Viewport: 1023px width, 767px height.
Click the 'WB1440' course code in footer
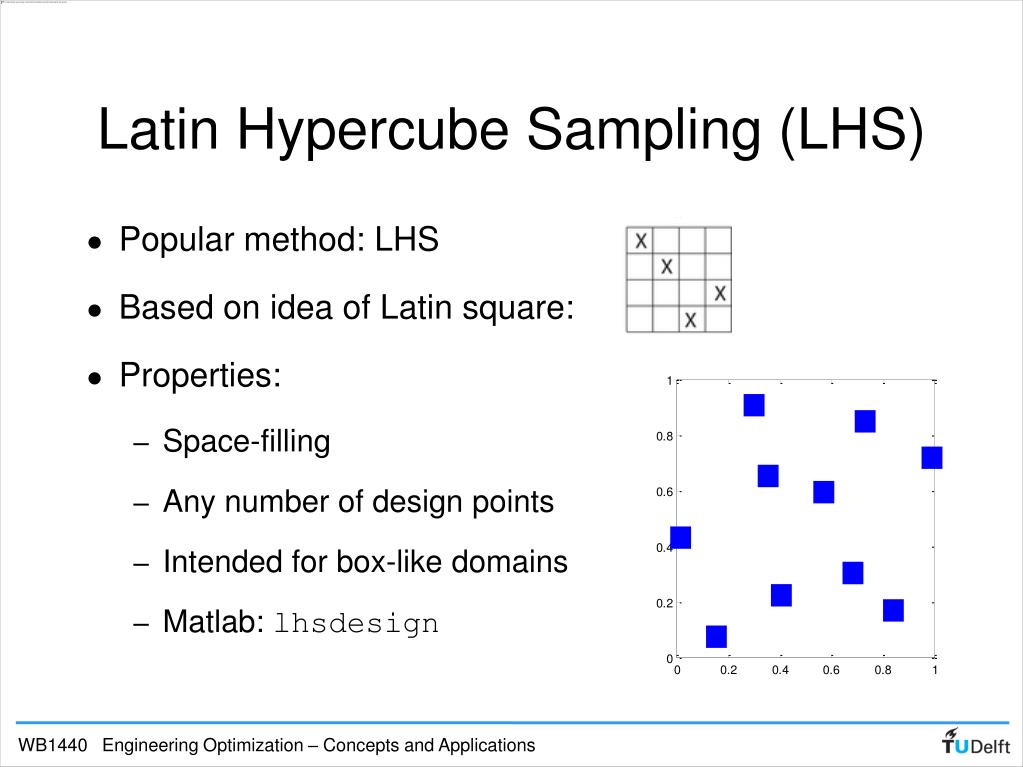click(52, 745)
